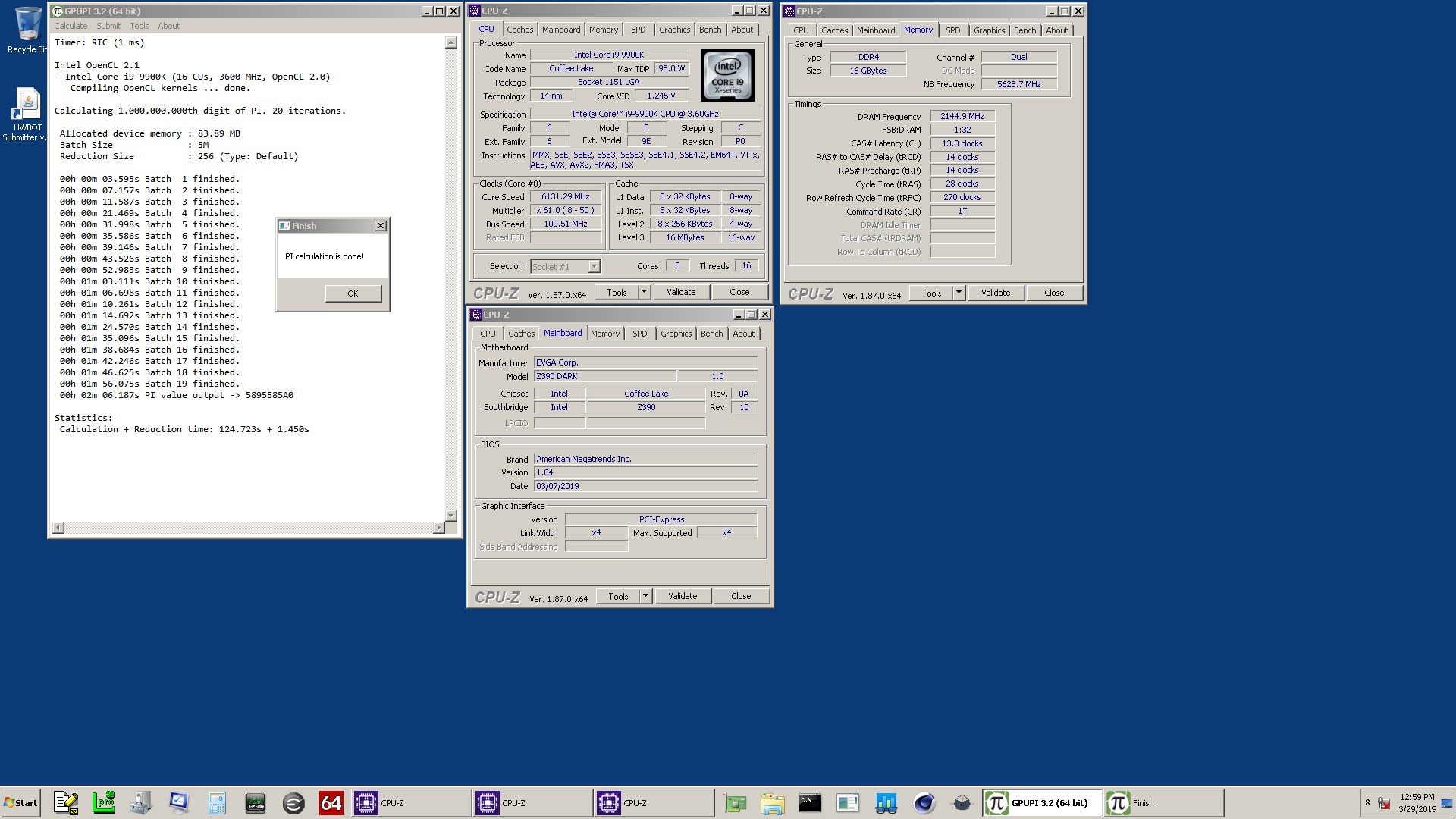Open Bench tab in CPU-Z CPU window
The height and width of the screenshot is (819, 1456).
(711, 30)
